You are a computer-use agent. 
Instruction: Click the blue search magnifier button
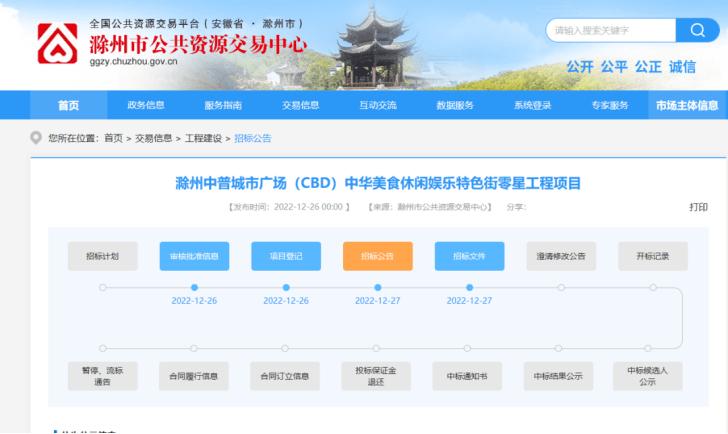tap(697, 30)
